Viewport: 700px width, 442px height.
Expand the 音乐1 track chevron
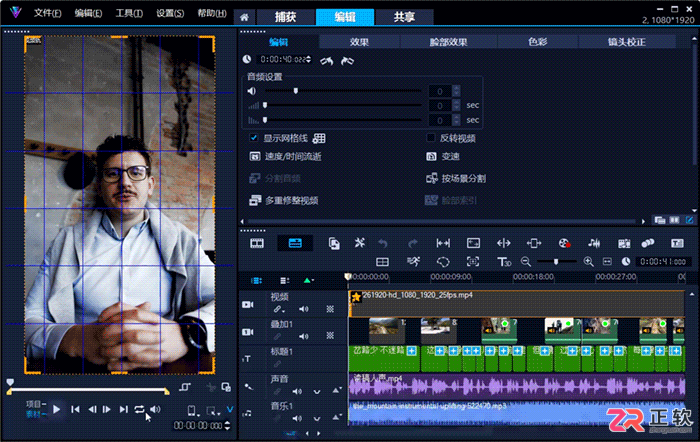[317, 419]
